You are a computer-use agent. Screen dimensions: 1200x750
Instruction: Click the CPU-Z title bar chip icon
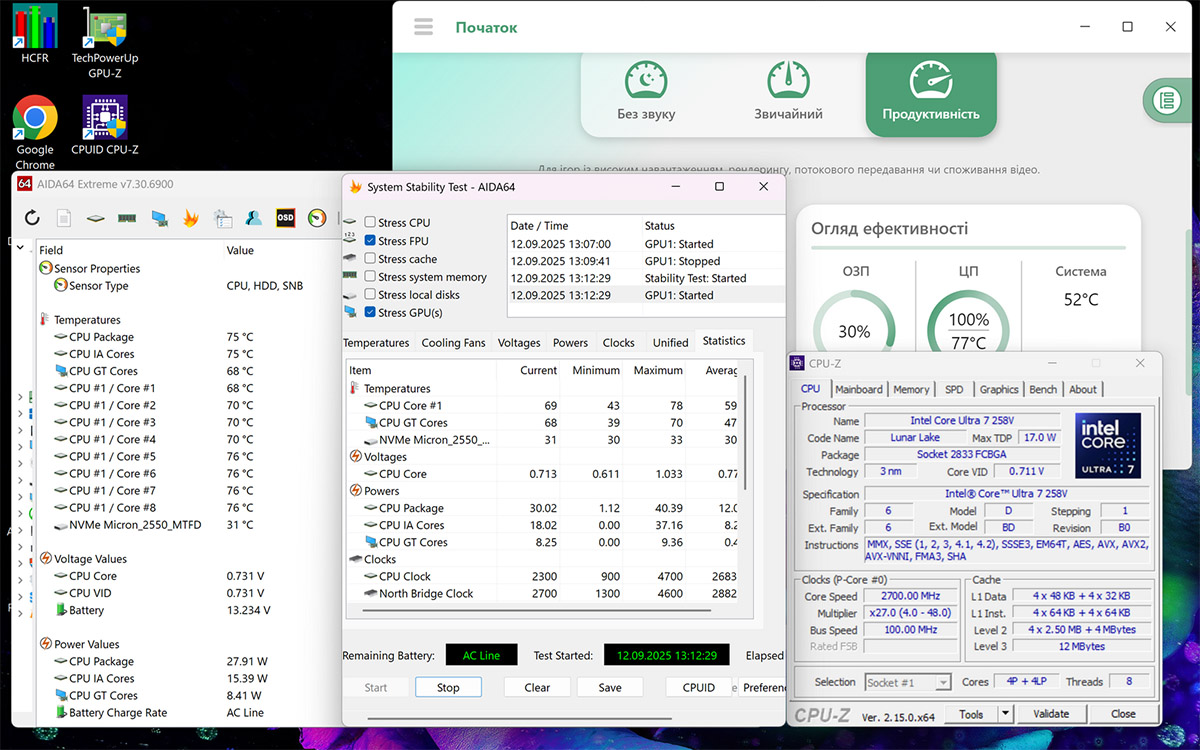coord(797,364)
